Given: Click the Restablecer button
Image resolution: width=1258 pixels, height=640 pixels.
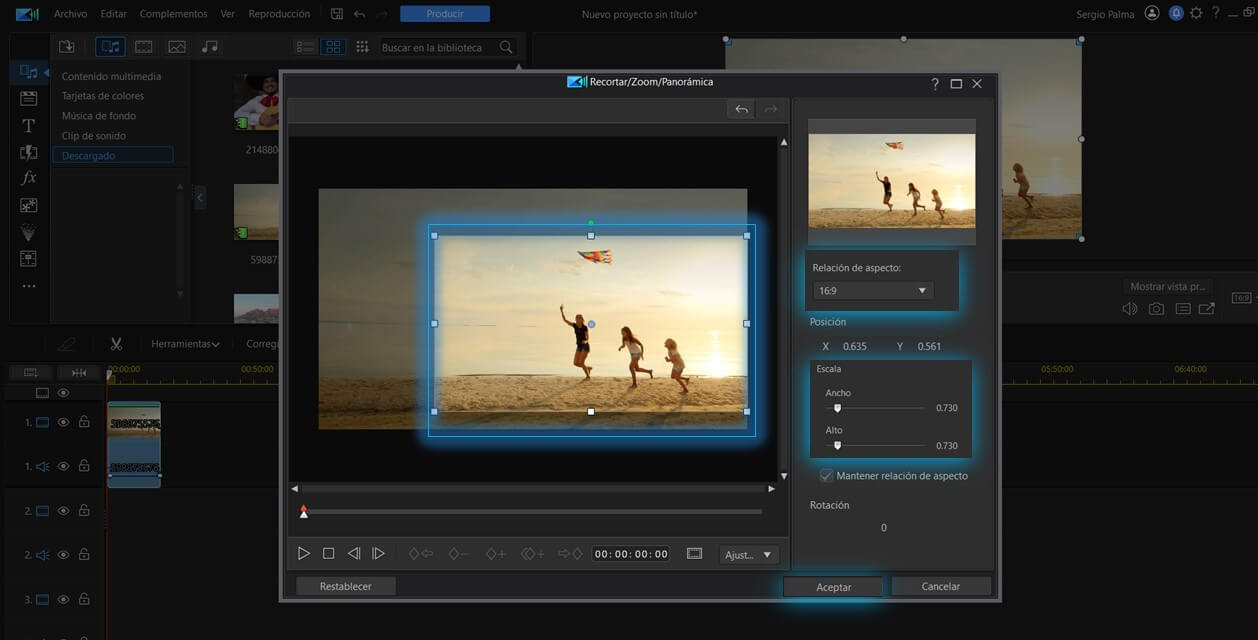Looking at the screenshot, I should tap(345, 586).
